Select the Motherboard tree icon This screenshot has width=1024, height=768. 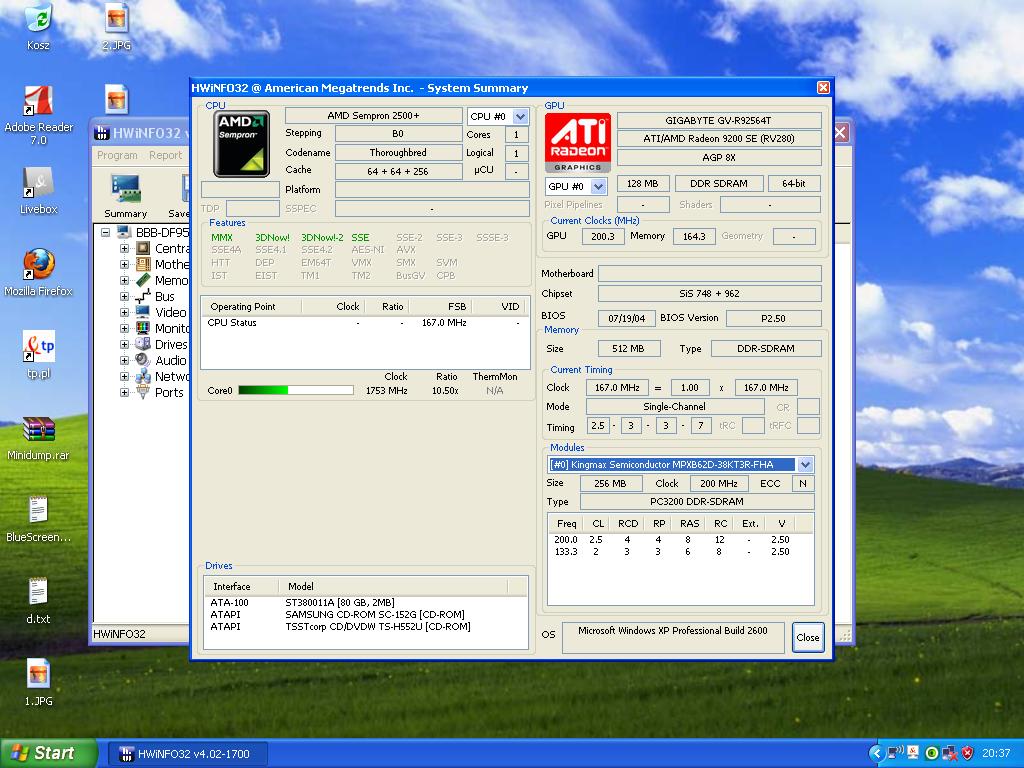click(x=143, y=264)
